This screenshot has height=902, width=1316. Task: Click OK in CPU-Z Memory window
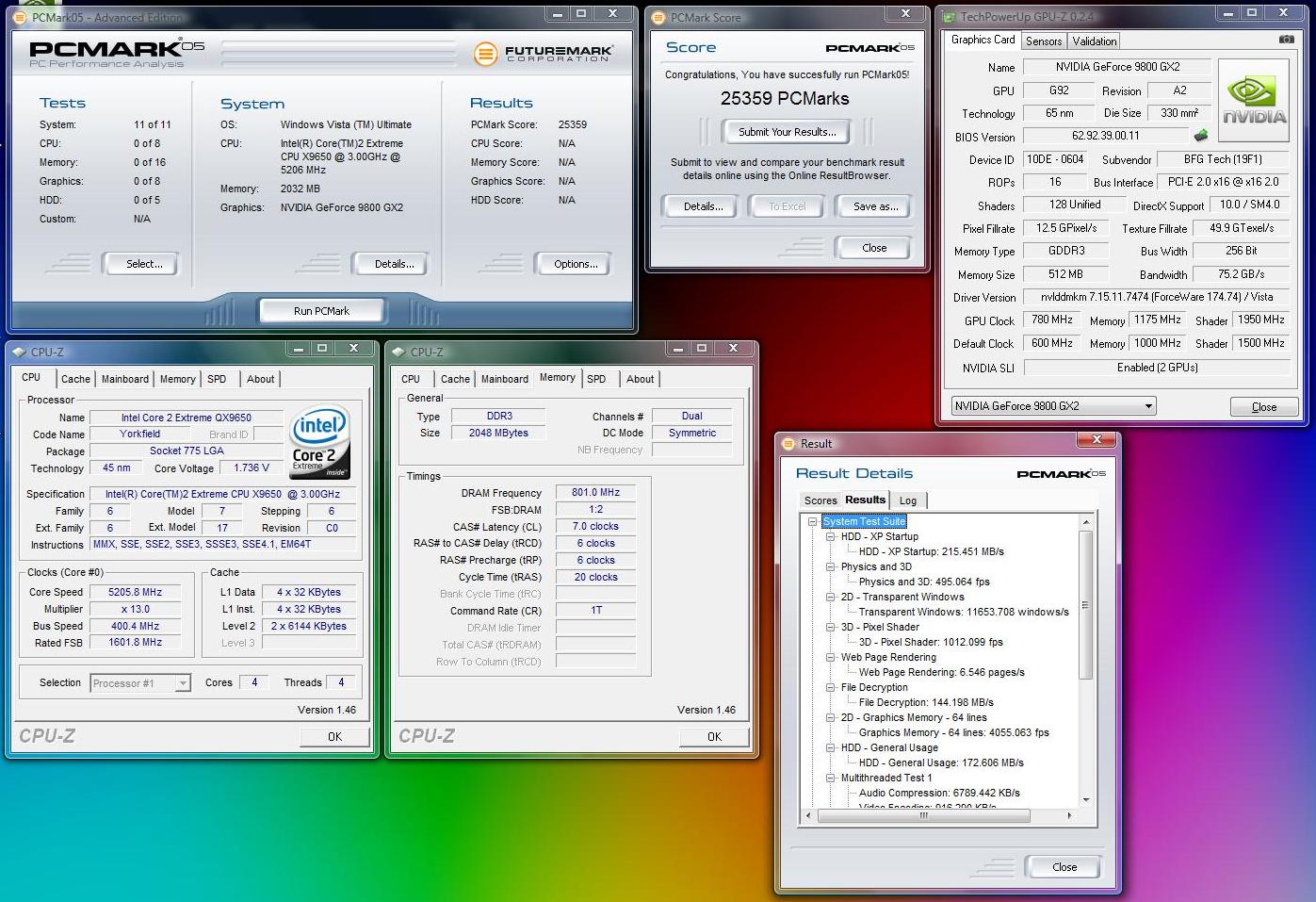[714, 737]
